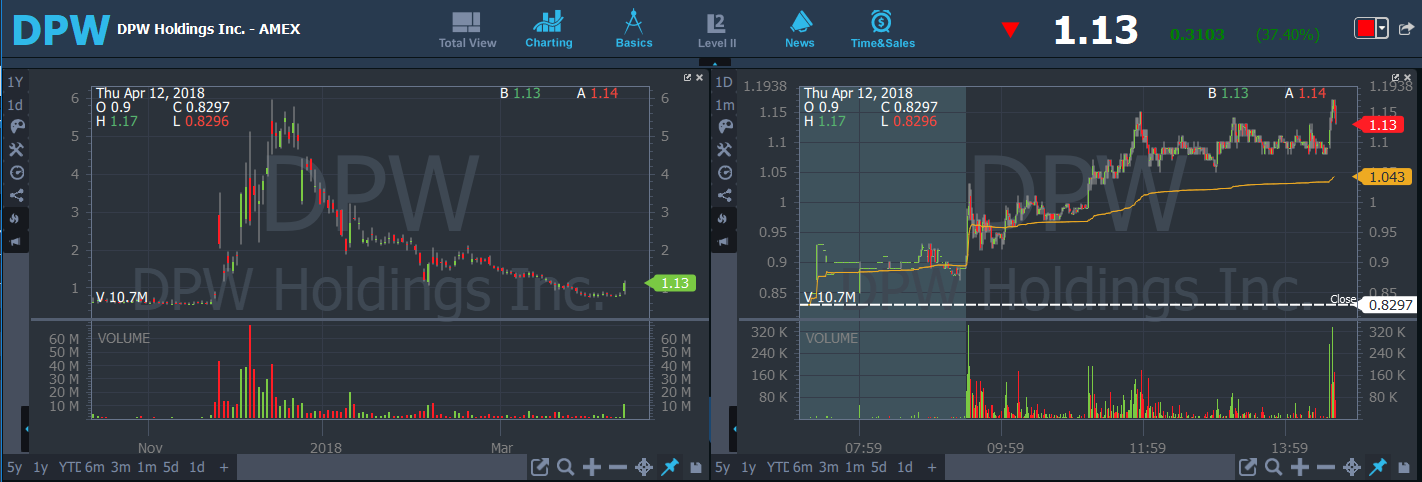Image resolution: width=1422 pixels, height=482 pixels.
Task: Click the DPW ticker symbol header
Action: 61,30
